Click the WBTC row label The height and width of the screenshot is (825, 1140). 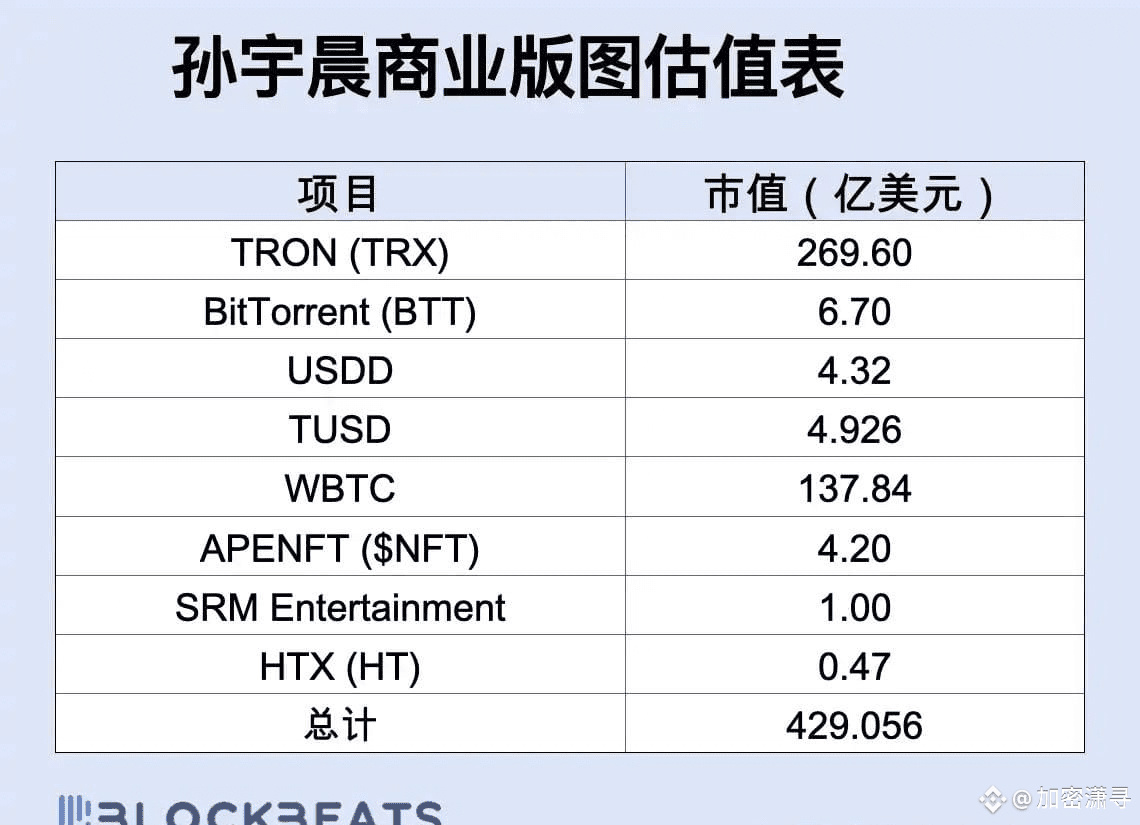[x=339, y=488]
